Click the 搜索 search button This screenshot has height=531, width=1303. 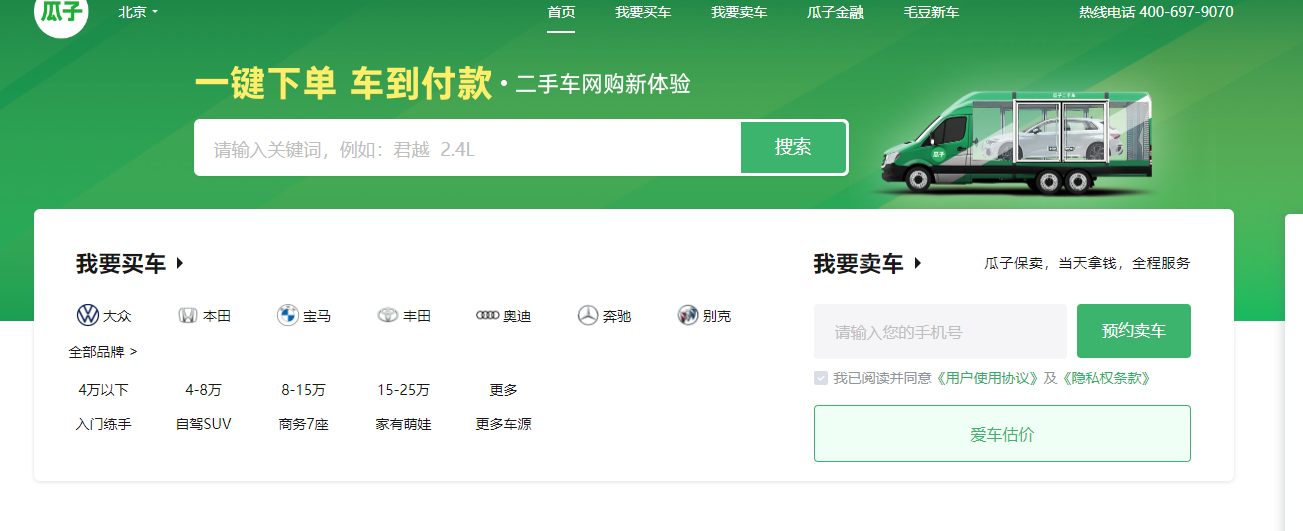pyautogui.click(x=793, y=147)
